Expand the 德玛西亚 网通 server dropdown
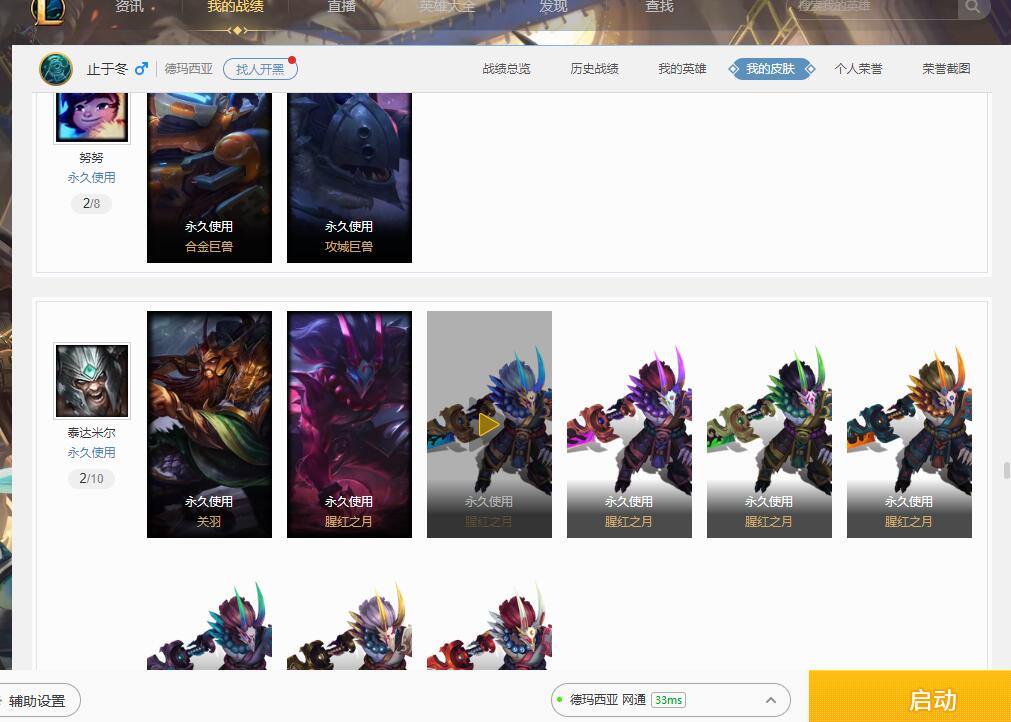 (671, 700)
